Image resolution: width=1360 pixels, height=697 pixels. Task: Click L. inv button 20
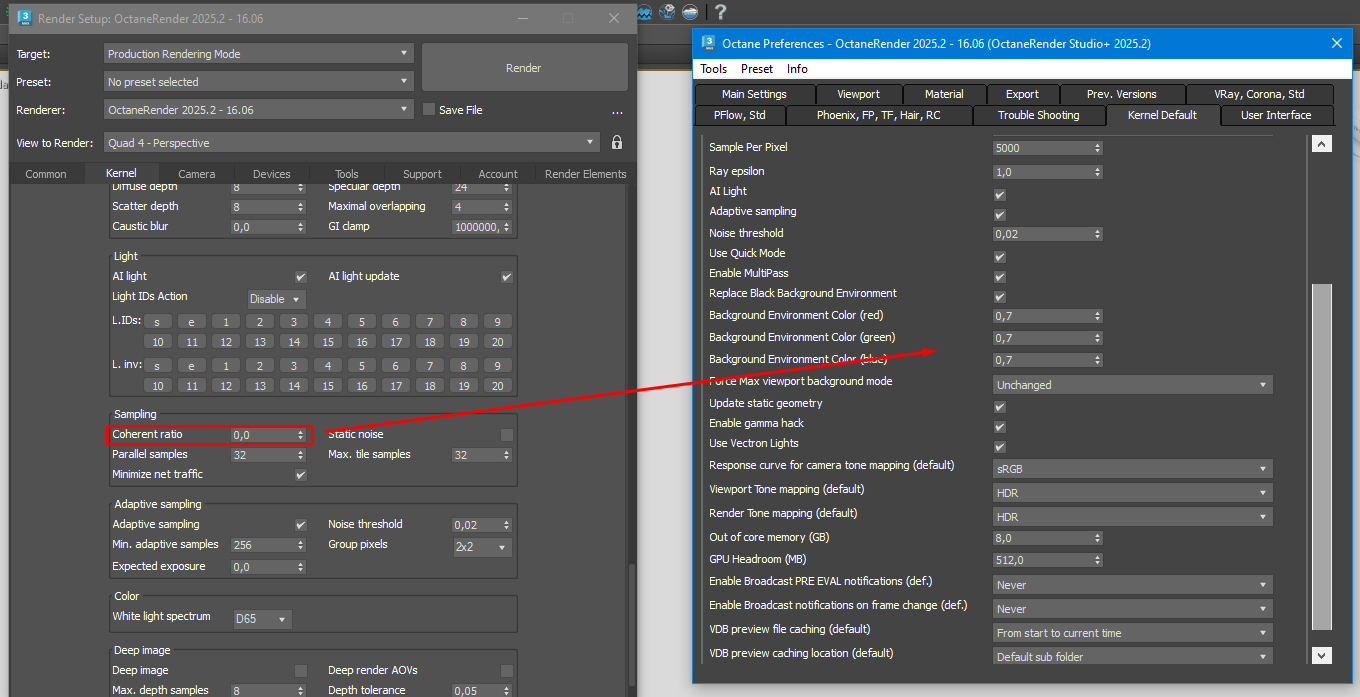497,386
